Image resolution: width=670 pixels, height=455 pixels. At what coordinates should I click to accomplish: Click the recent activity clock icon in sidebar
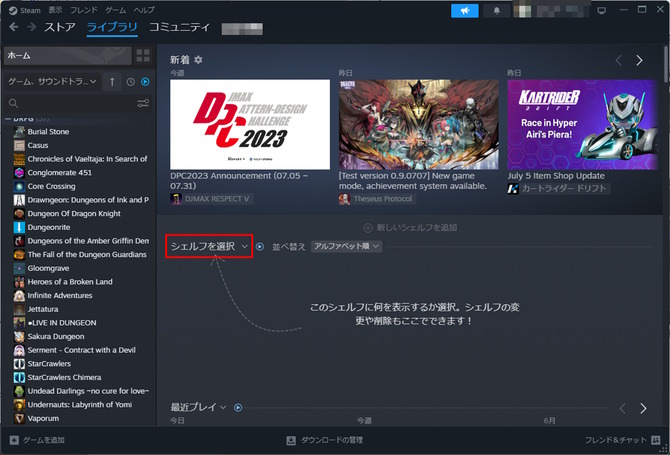[130, 81]
